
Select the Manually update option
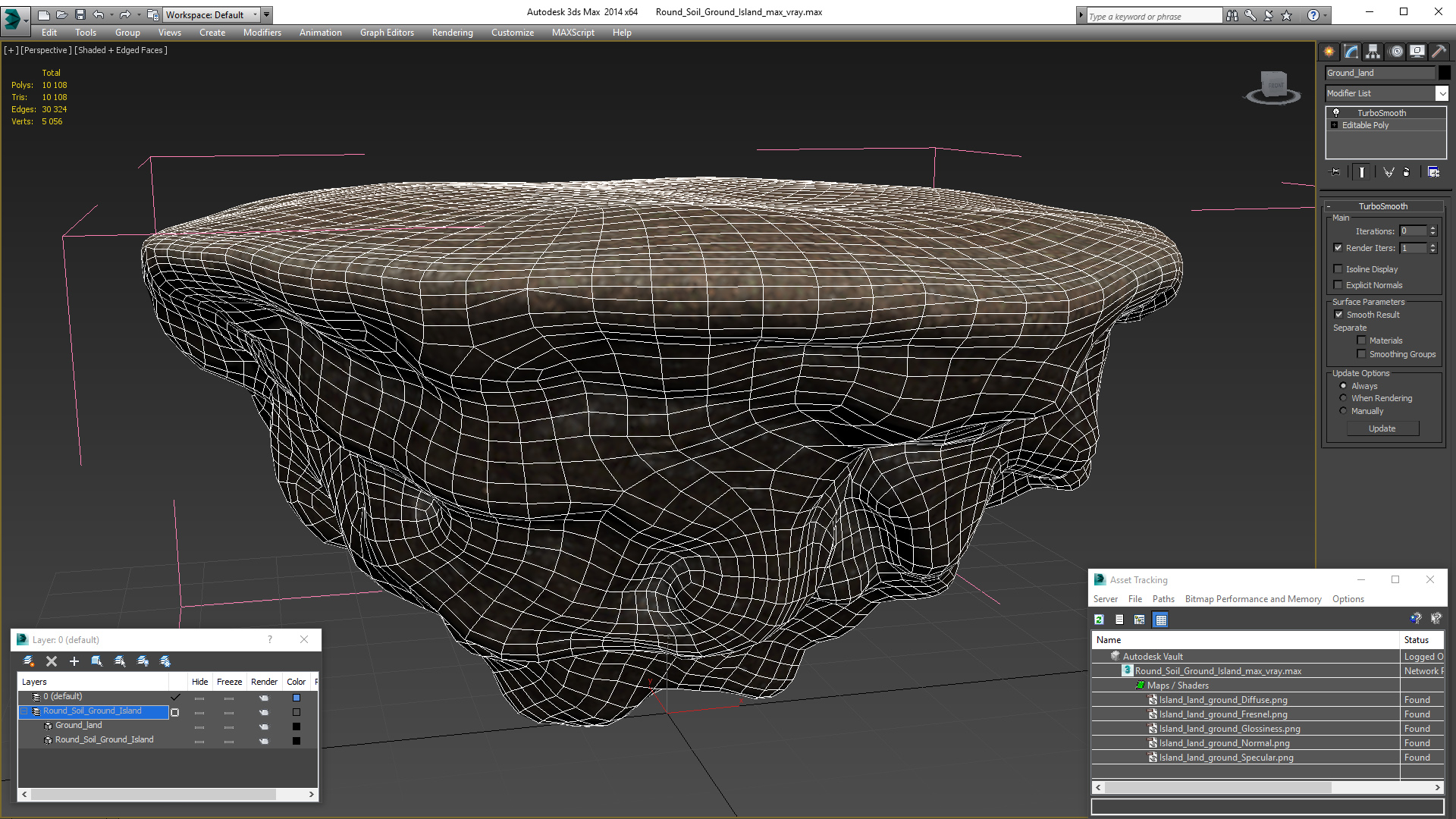point(1343,411)
